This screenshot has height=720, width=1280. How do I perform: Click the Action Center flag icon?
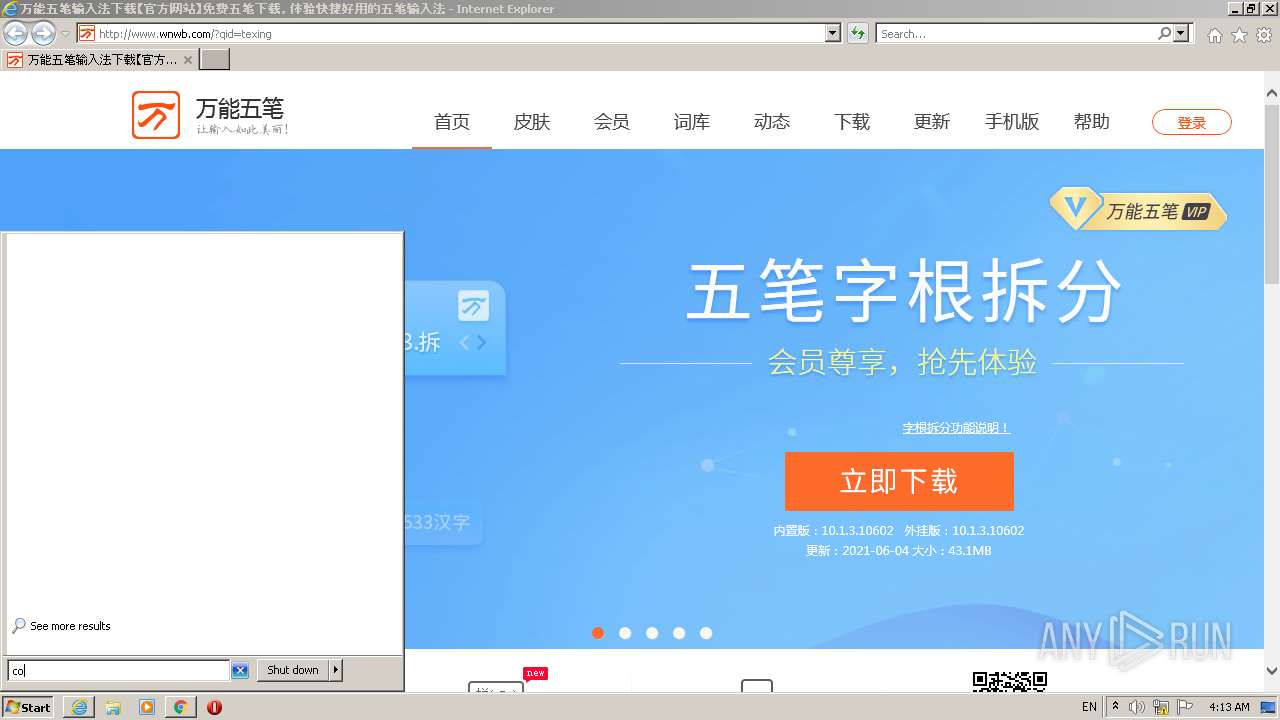[x=1185, y=707]
